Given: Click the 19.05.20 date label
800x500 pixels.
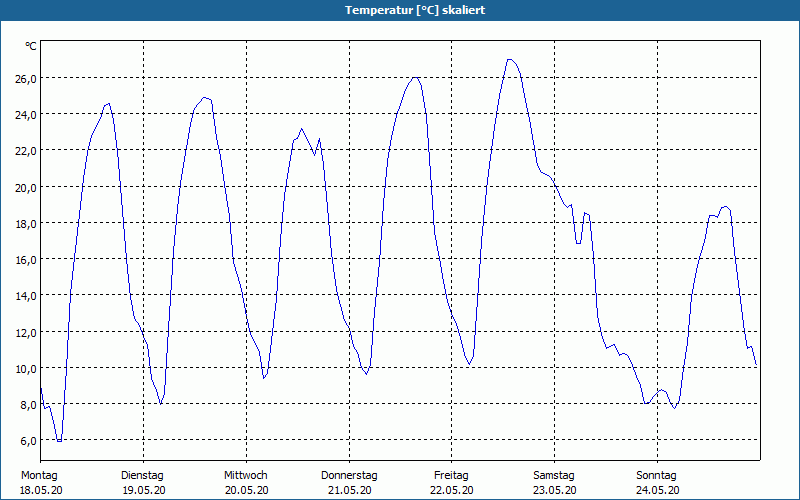Looking at the screenshot, I should (144, 490).
